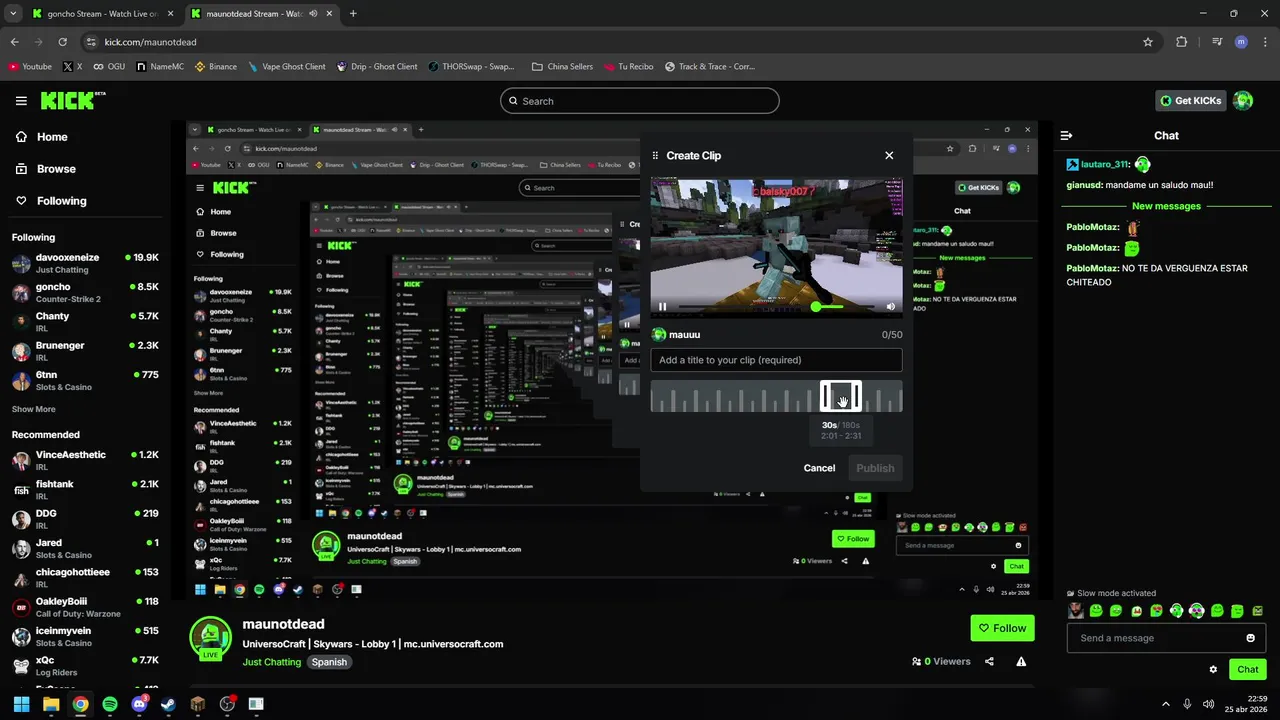Click the Just Chatting category link
This screenshot has width=1280, height=720.
(x=272, y=662)
